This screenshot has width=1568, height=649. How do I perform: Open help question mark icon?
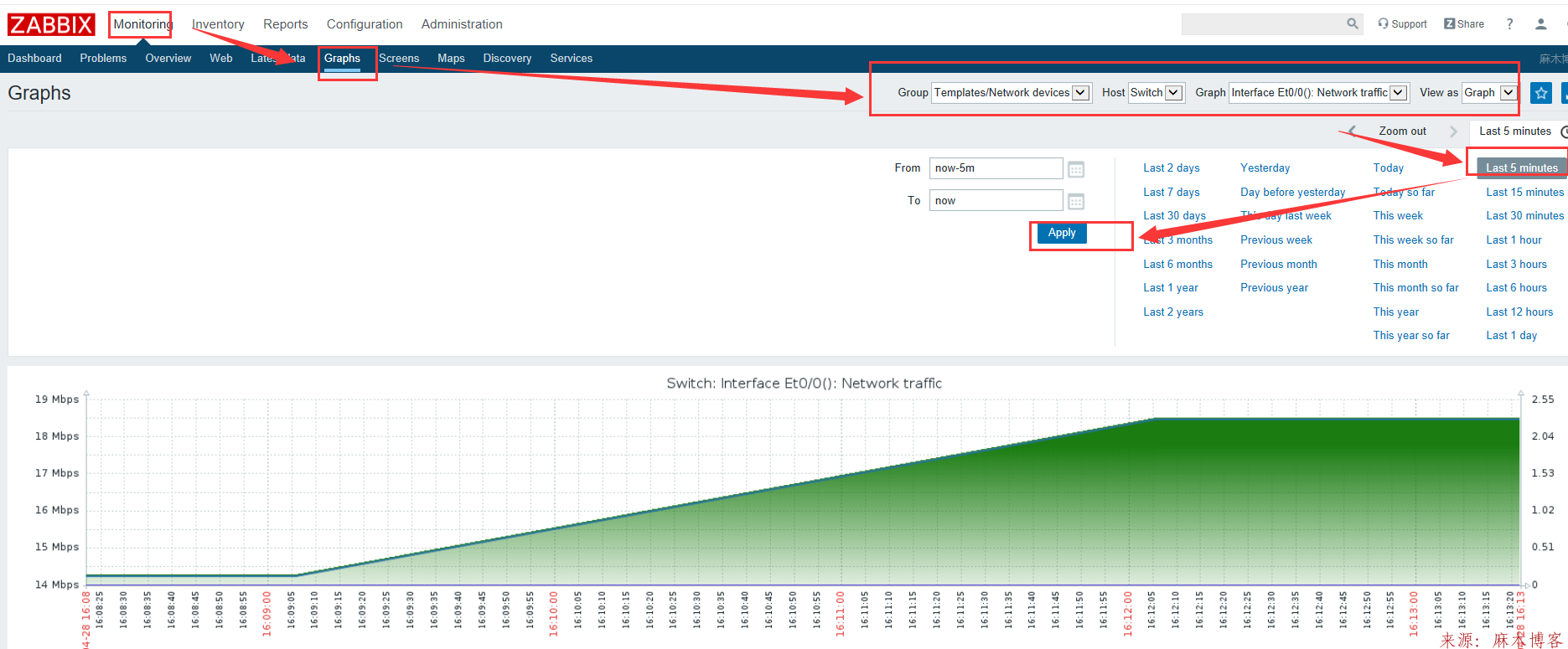1509,24
